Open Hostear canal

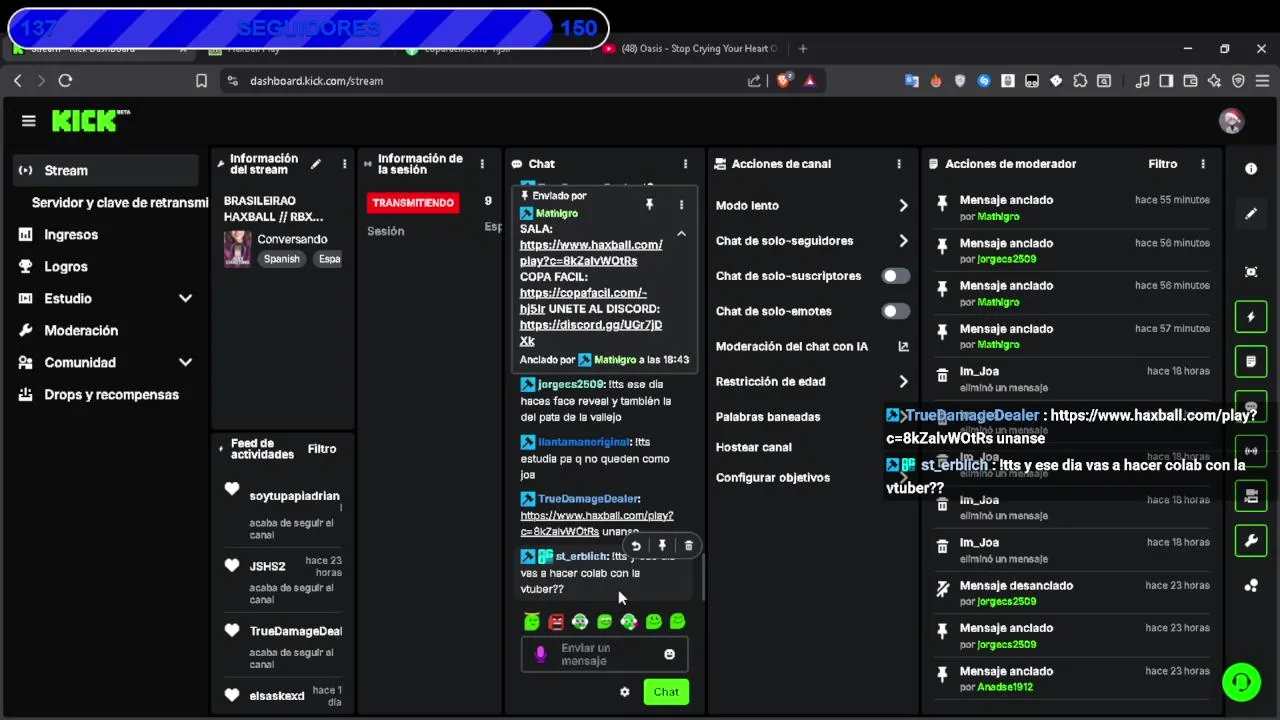coord(754,448)
